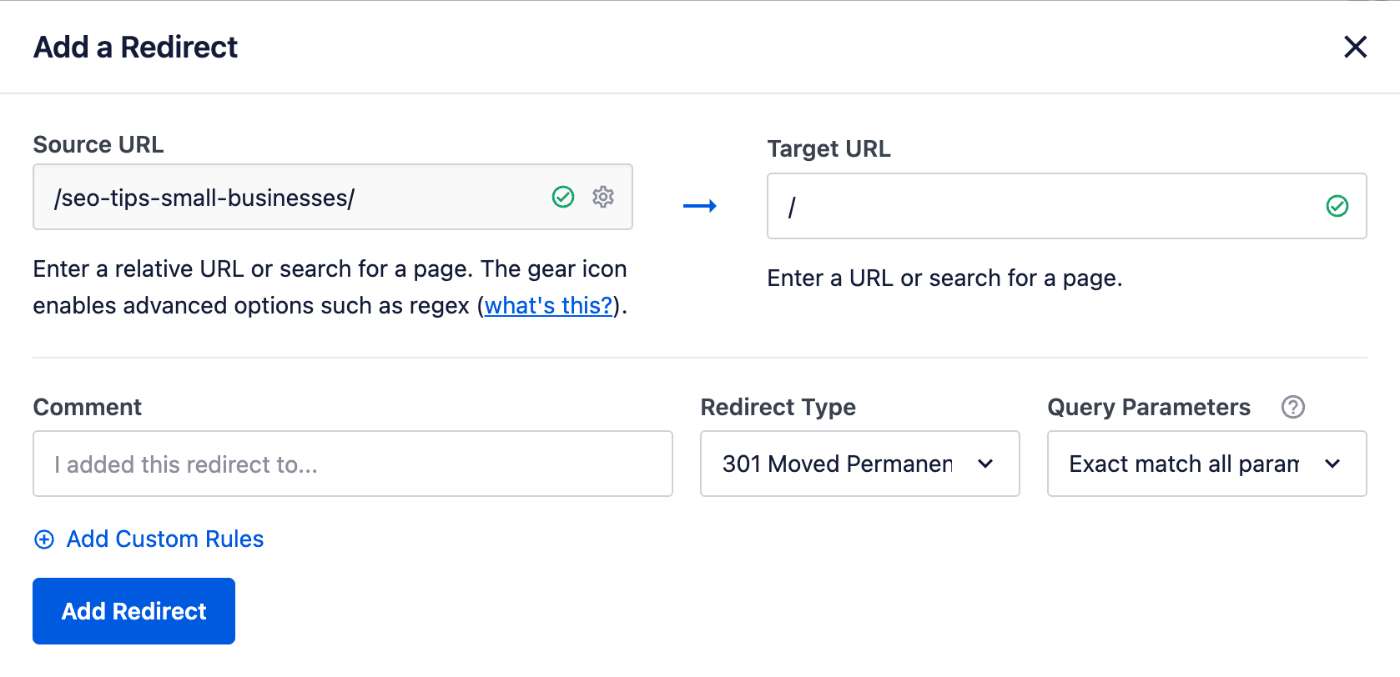
Task: Click the Add Redirect button
Action: (x=133, y=610)
